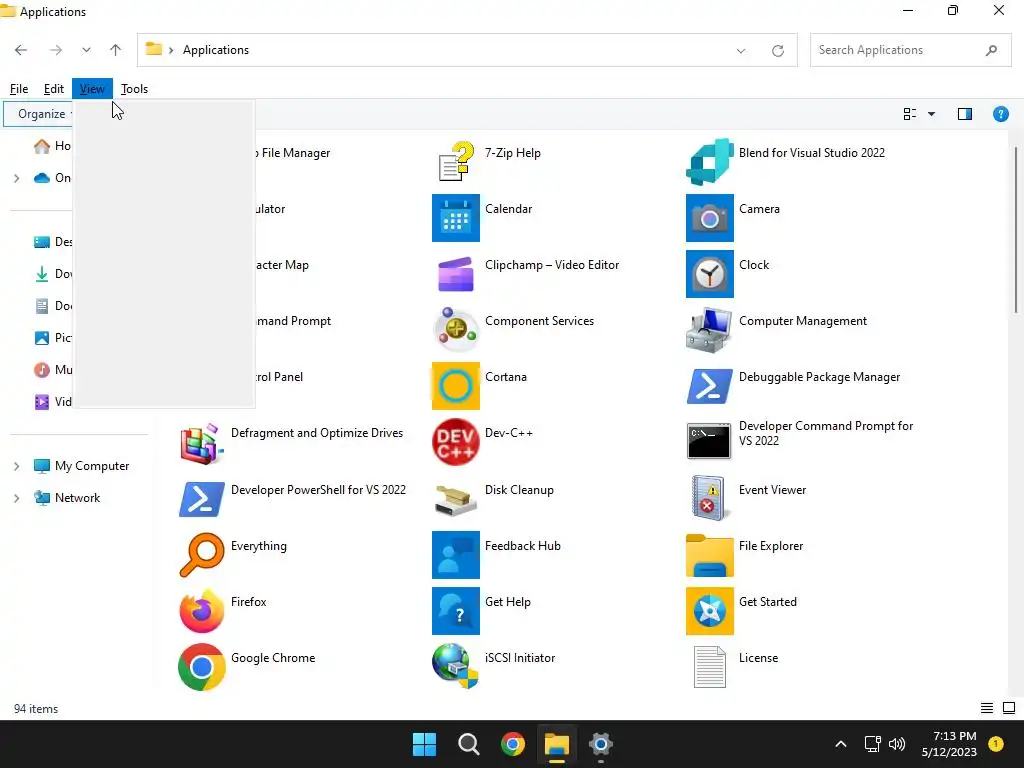The width and height of the screenshot is (1024, 768).
Task: Open the 7-Zip Help icon
Action: (455, 162)
